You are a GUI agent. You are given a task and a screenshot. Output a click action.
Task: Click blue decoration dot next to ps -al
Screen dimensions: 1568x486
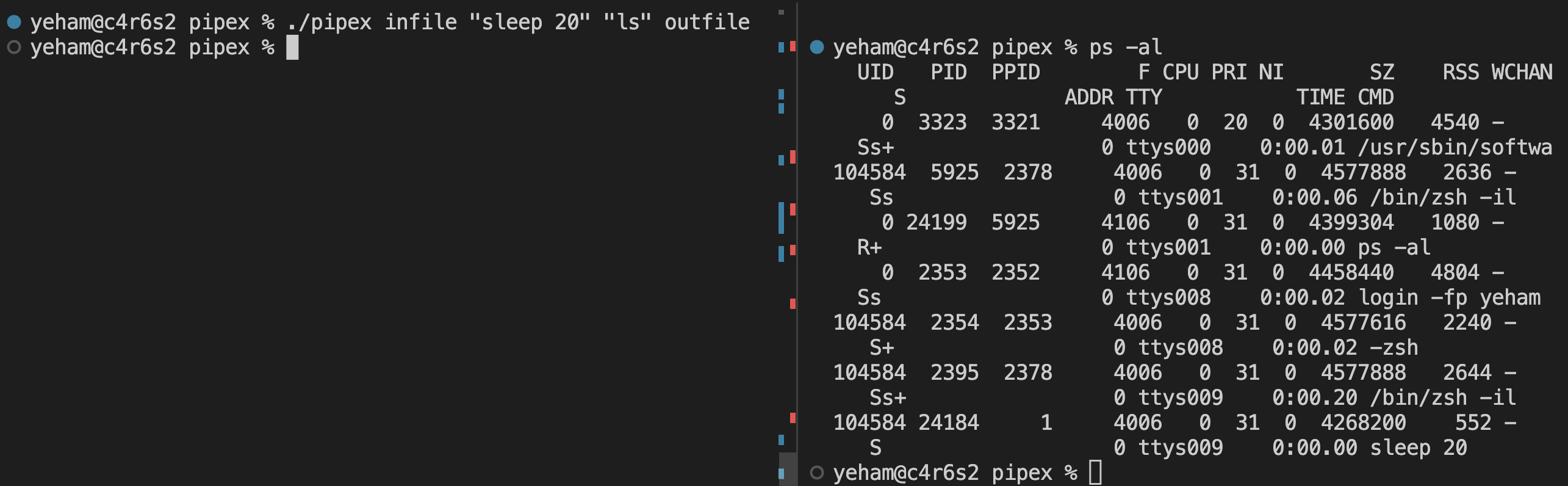[x=817, y=47]
